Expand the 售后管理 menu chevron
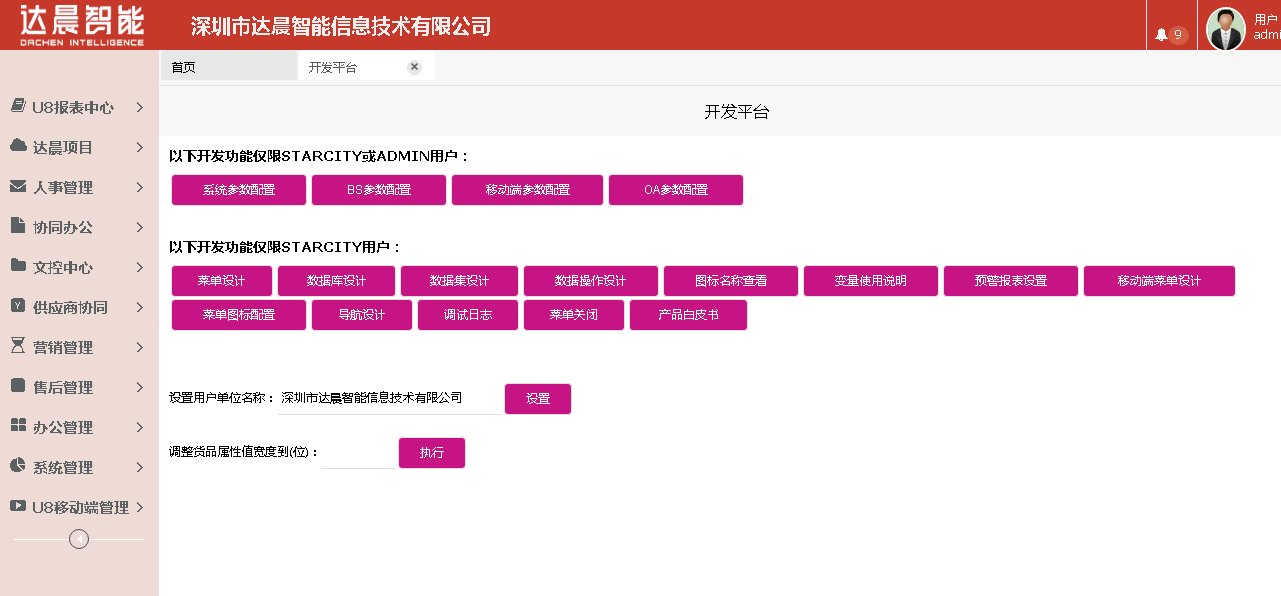The image size is (1281, 596). pos(140,387)
